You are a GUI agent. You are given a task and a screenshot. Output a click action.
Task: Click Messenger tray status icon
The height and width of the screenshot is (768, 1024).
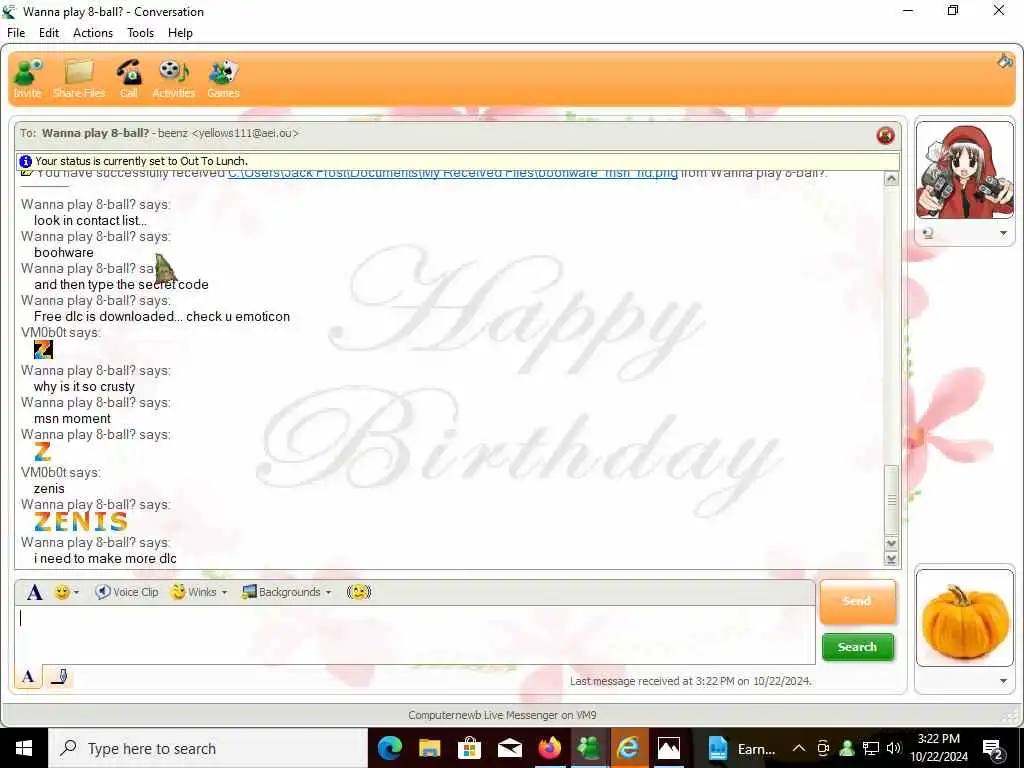(x=847, y=748)
